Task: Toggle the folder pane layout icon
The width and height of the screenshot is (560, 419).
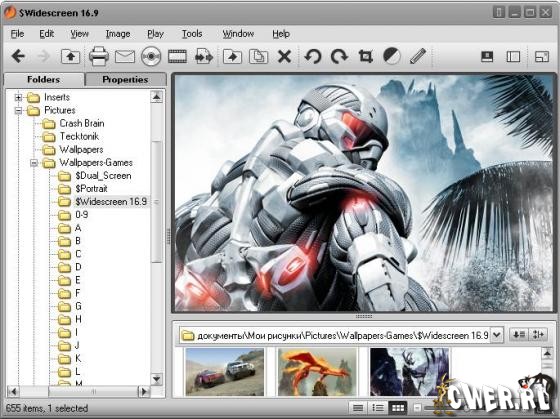Action: (x=513, y=56)
